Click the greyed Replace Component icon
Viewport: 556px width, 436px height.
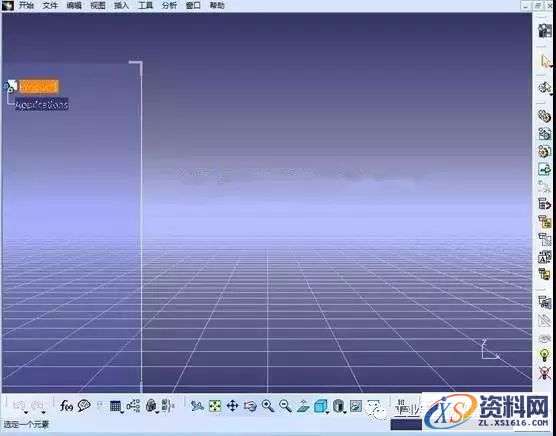544,186
